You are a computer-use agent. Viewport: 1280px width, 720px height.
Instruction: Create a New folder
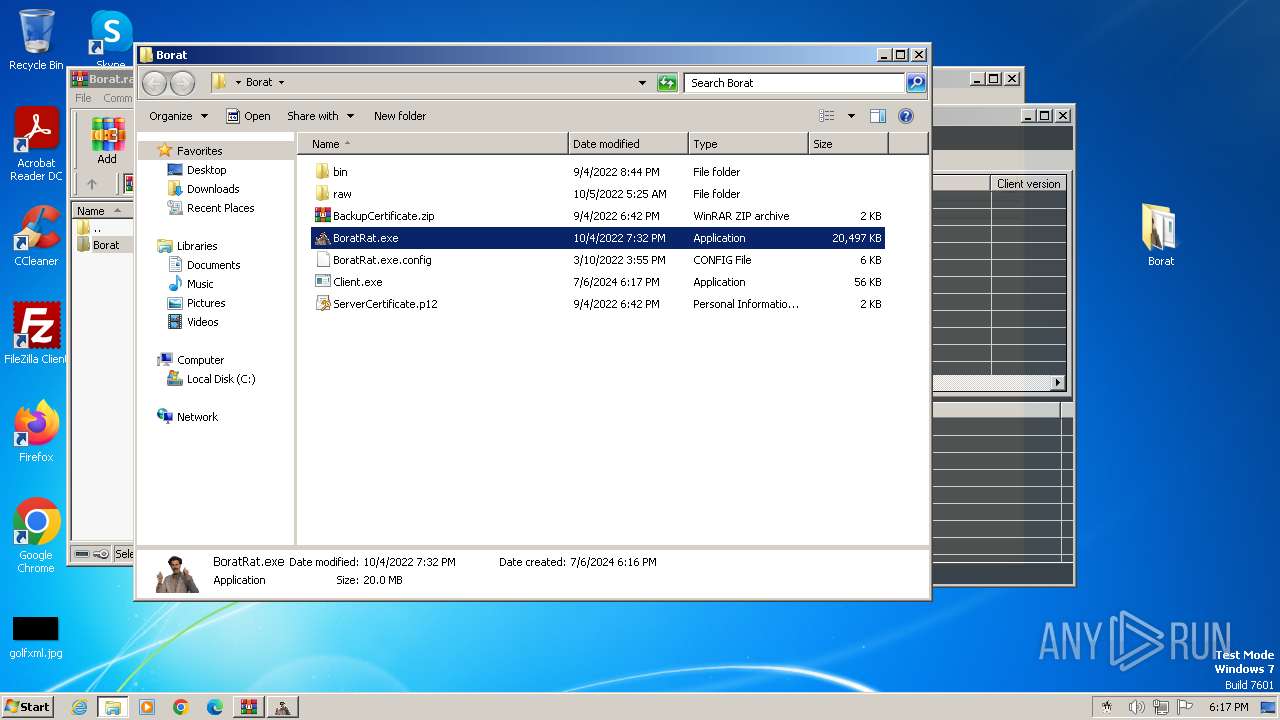[x=400, y=116]
